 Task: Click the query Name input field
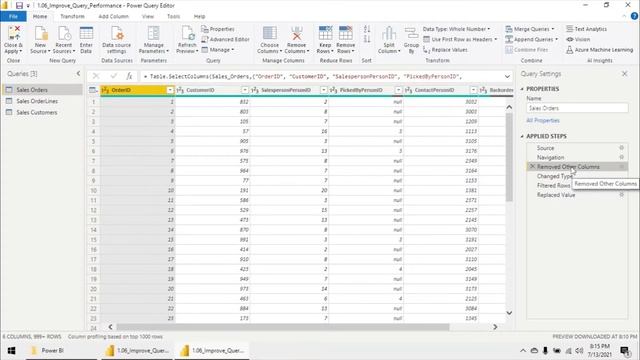click(577, 108)
